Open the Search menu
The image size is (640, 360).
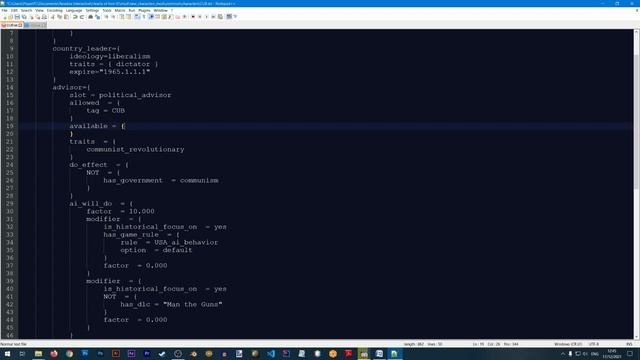tap(27, 11)
